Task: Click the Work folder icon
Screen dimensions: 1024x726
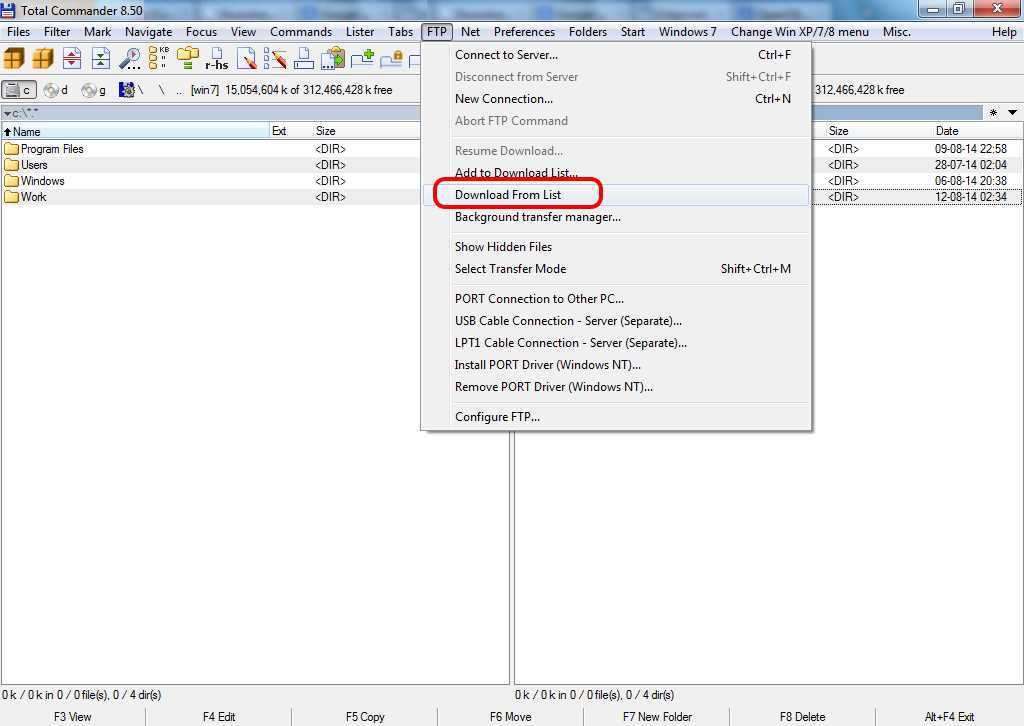Action: (12, 197)
